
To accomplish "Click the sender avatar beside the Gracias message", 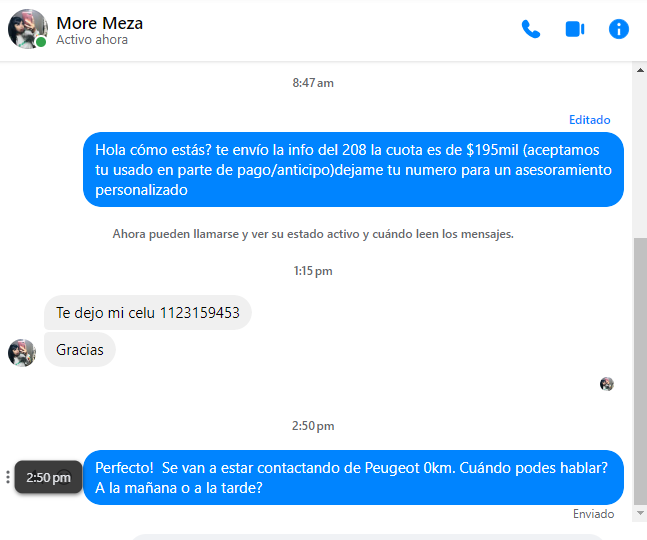I will [x=22, y=353].
